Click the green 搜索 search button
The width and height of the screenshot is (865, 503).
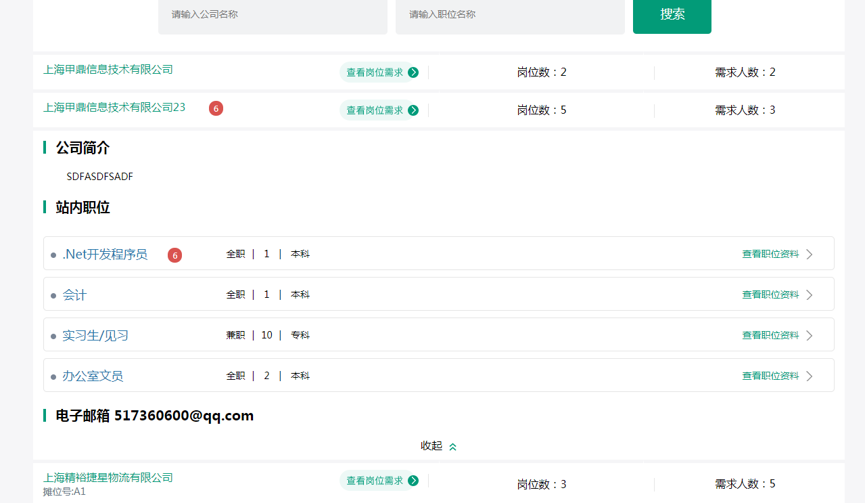click(x=672, y=15)
